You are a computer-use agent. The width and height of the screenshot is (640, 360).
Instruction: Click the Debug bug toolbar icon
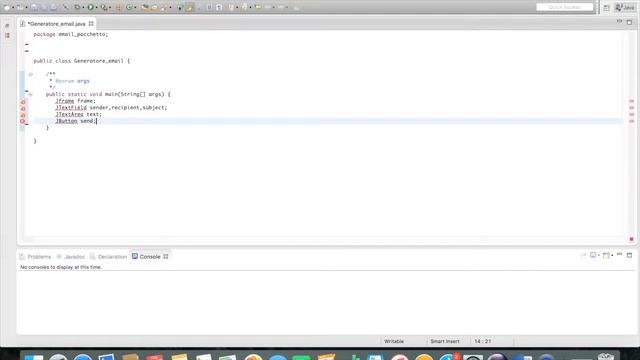click(78, 7)
